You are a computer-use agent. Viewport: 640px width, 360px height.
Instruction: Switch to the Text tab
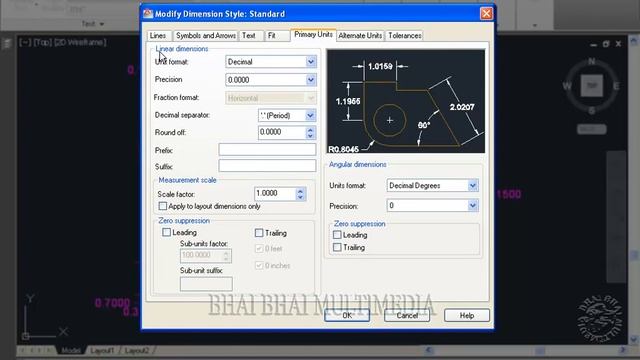tap(249, 36)
